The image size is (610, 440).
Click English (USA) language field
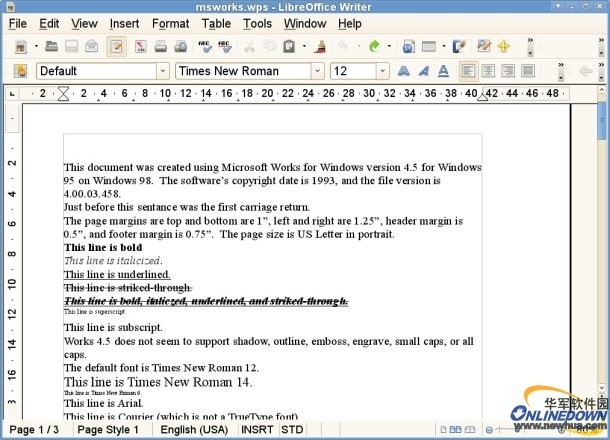click(x=194, y=429)
